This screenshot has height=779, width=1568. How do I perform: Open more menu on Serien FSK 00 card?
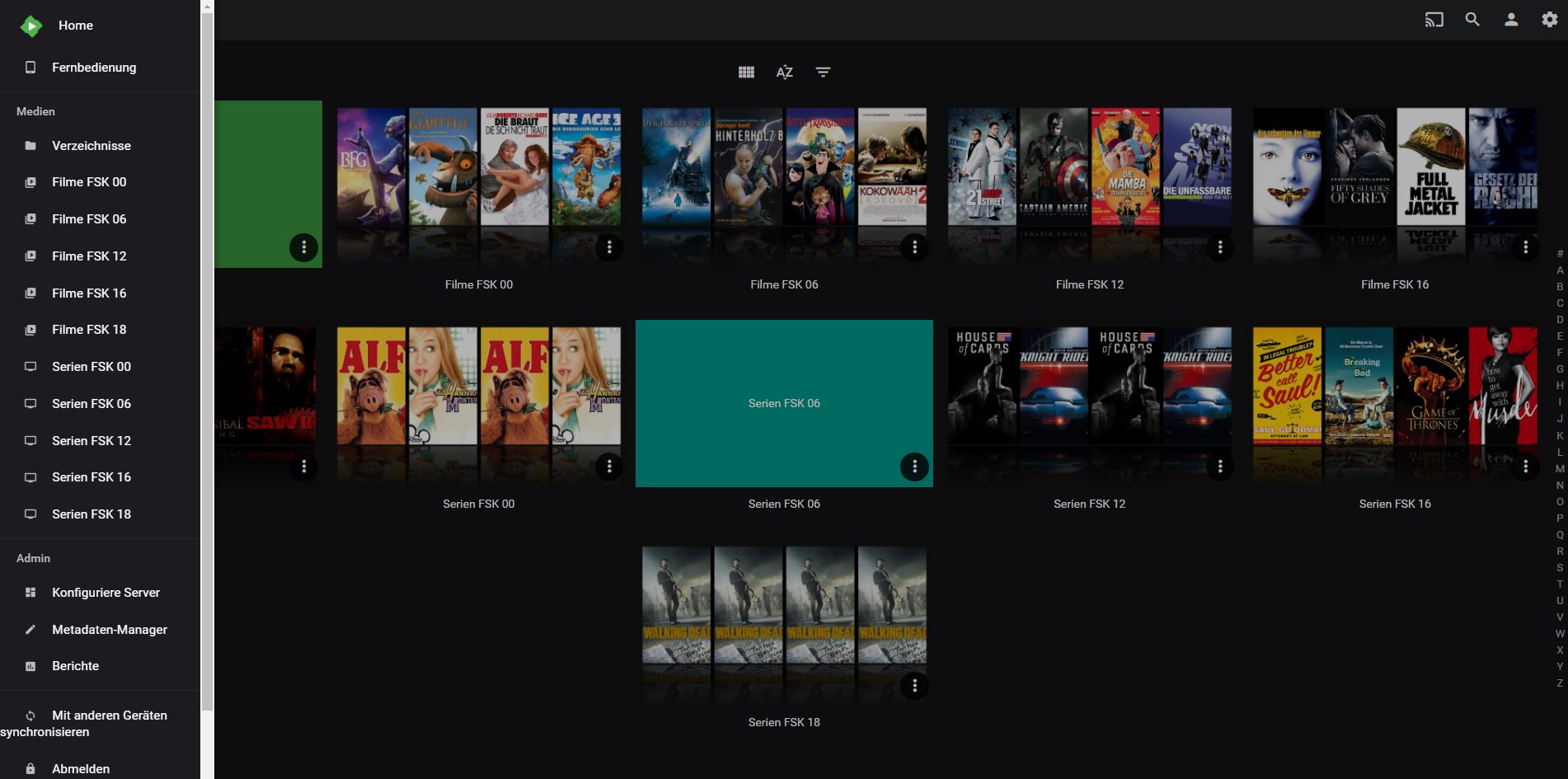coord(609,467)
